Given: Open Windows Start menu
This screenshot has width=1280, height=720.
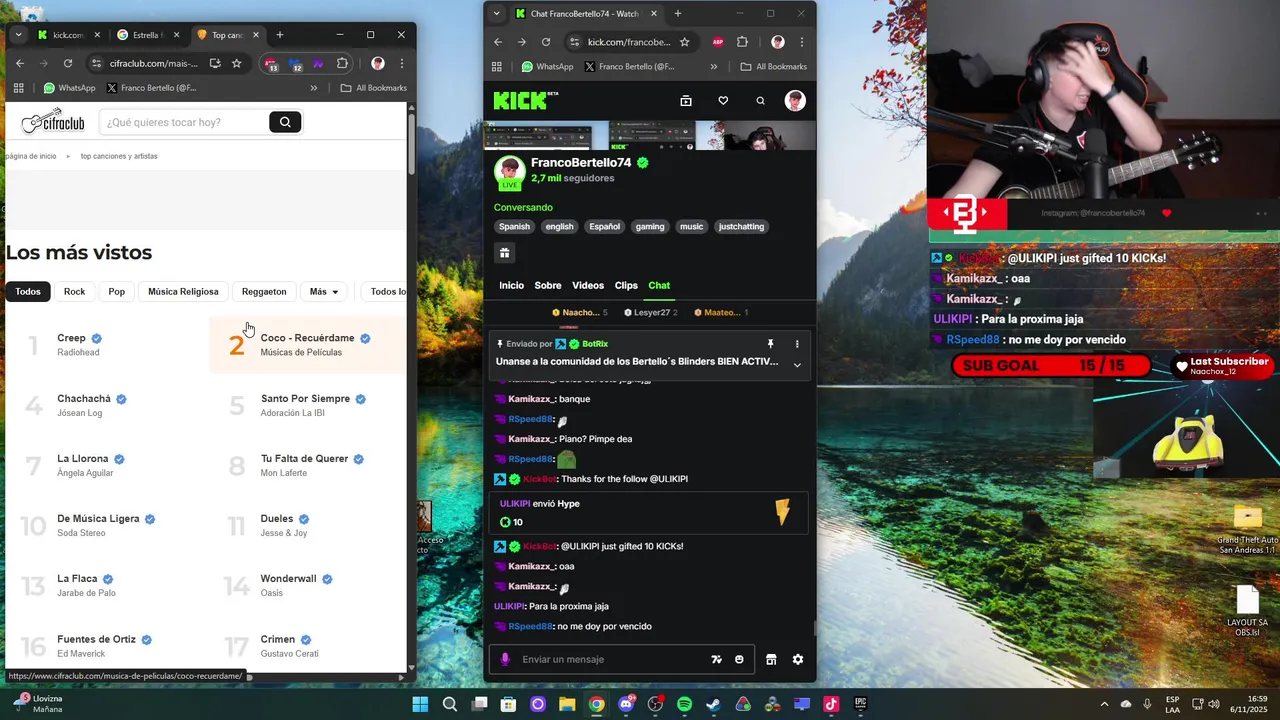Looking at the screenshot, I should pyautogui.click(x=420, y=704).
